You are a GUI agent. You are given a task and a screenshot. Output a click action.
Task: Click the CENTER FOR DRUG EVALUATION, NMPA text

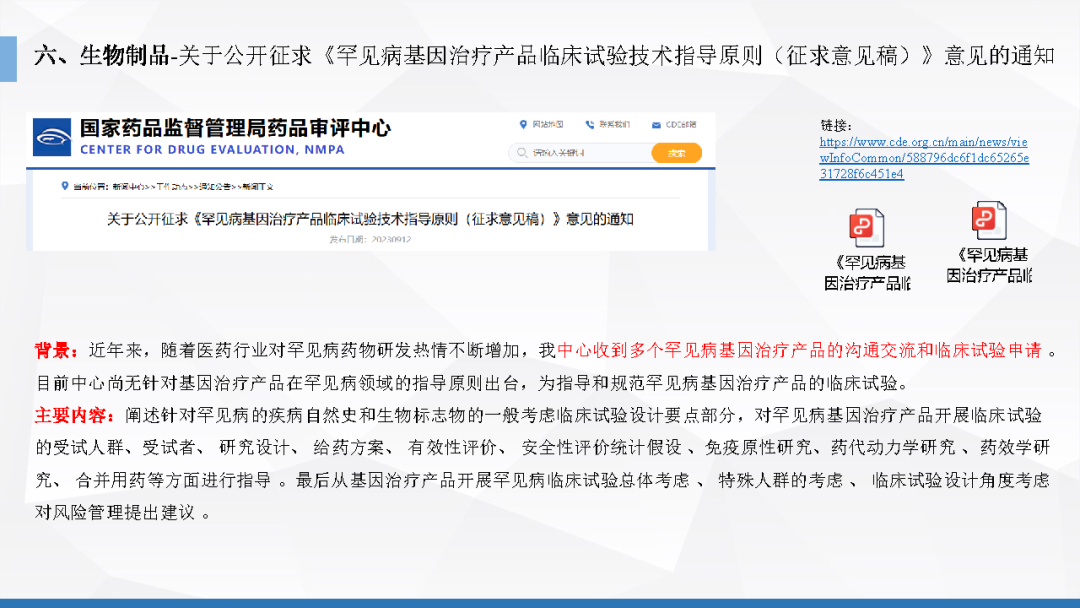click(x=212, y=150)
